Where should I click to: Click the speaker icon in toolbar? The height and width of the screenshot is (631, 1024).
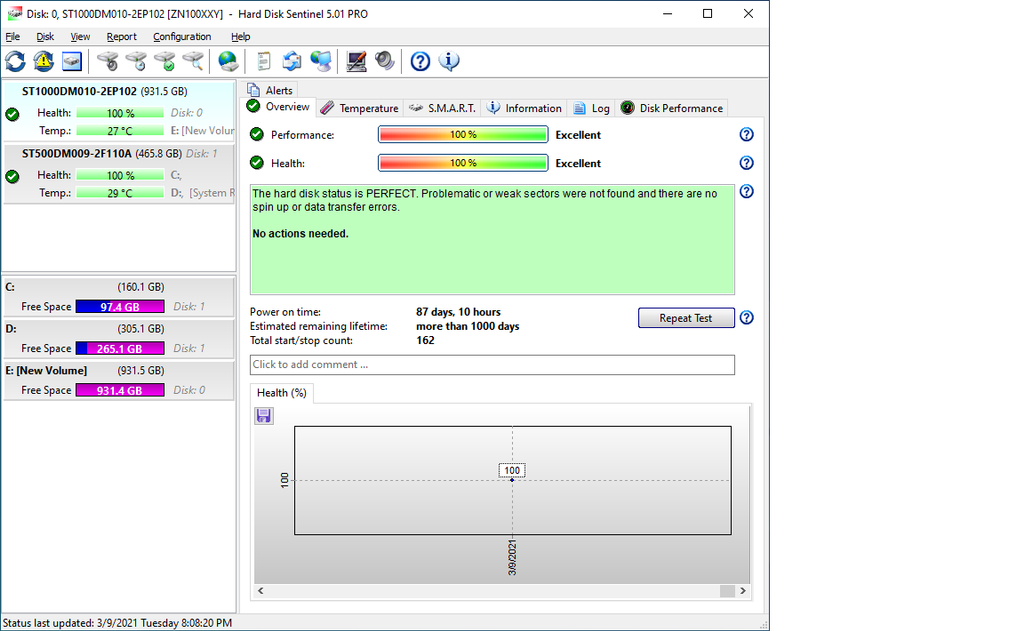[385, 62]
